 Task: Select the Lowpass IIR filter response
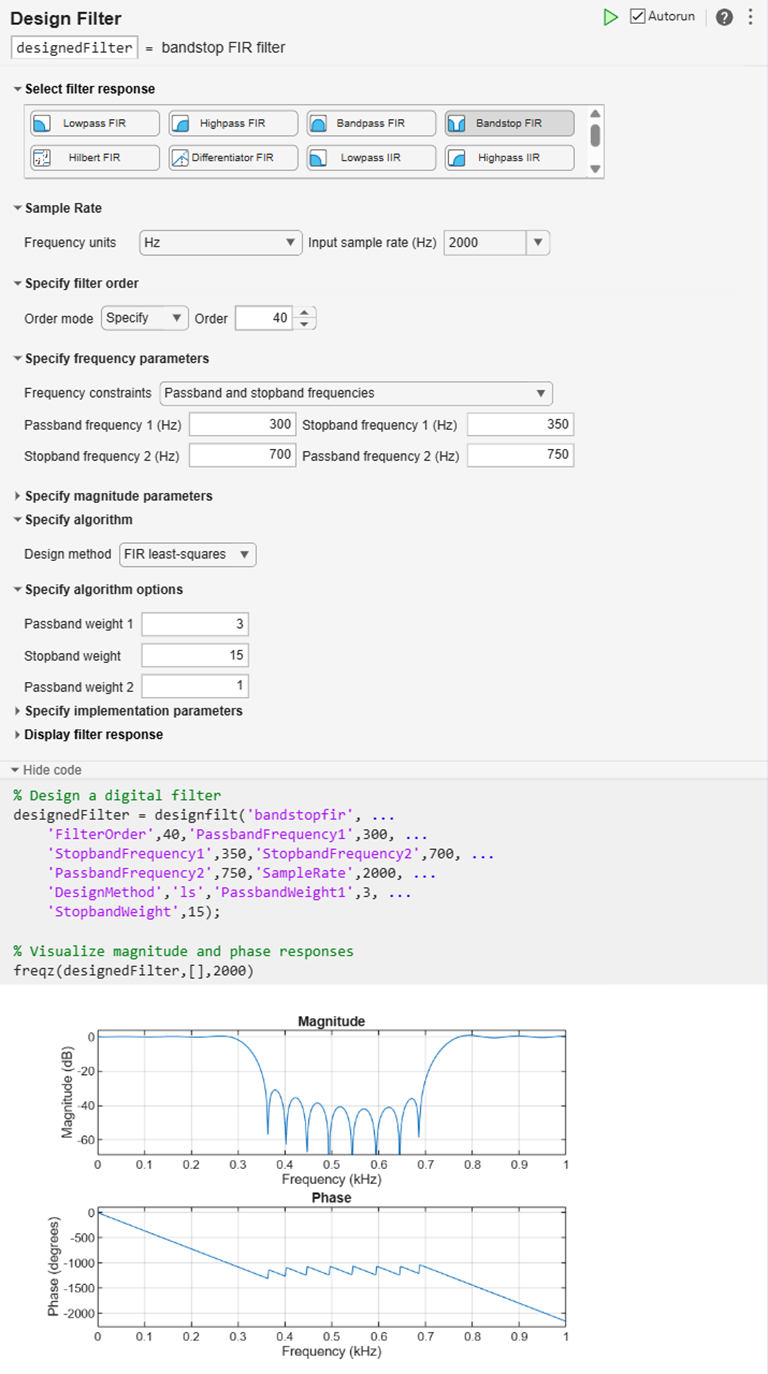[370, 157]
